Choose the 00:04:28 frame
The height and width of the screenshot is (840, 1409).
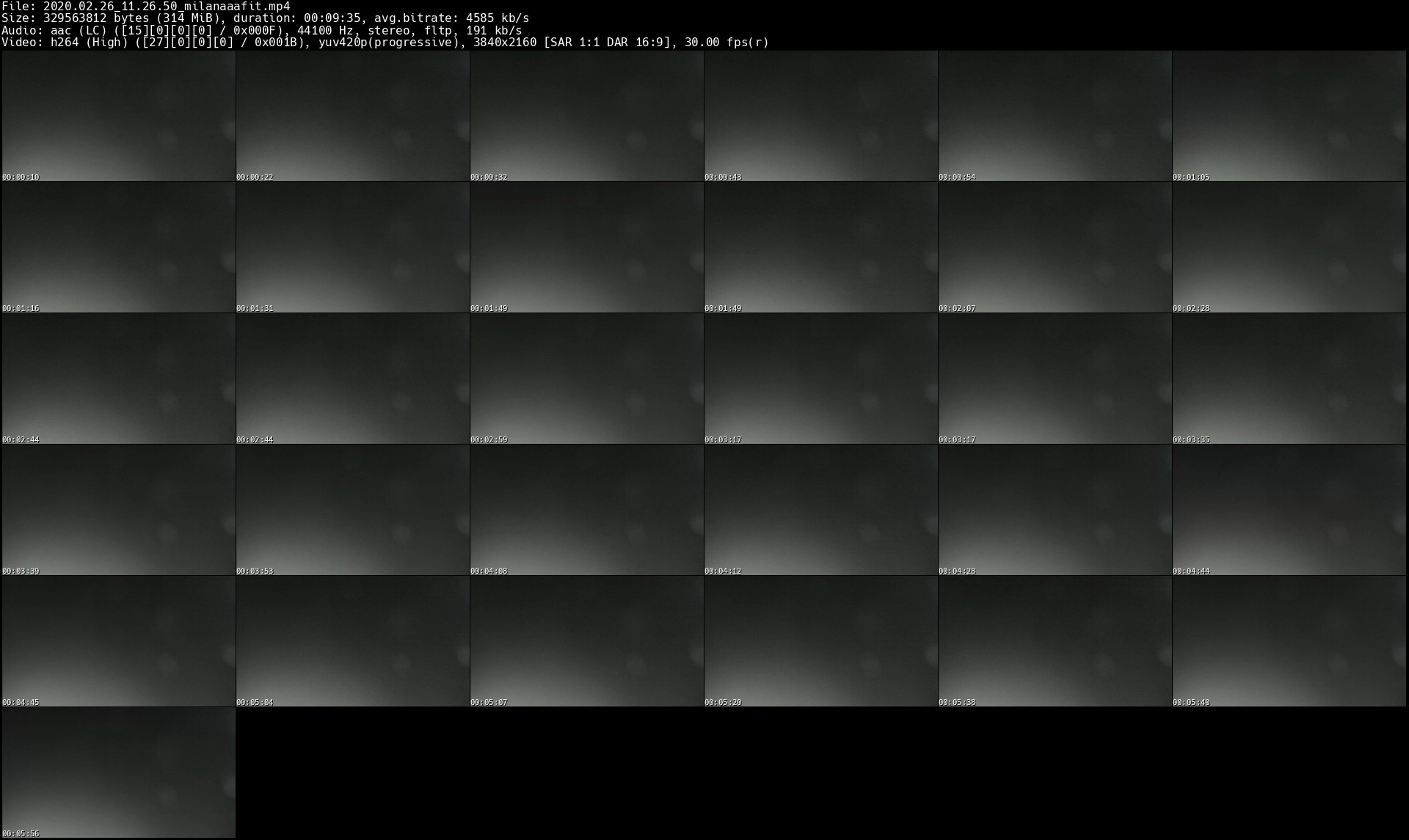click(x=1055, y=510)
